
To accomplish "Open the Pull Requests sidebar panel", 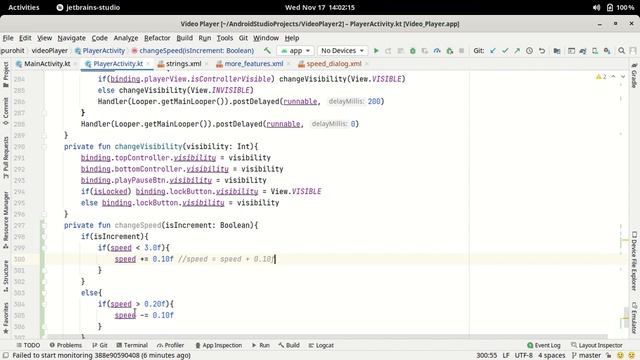I will coord(6,157).
